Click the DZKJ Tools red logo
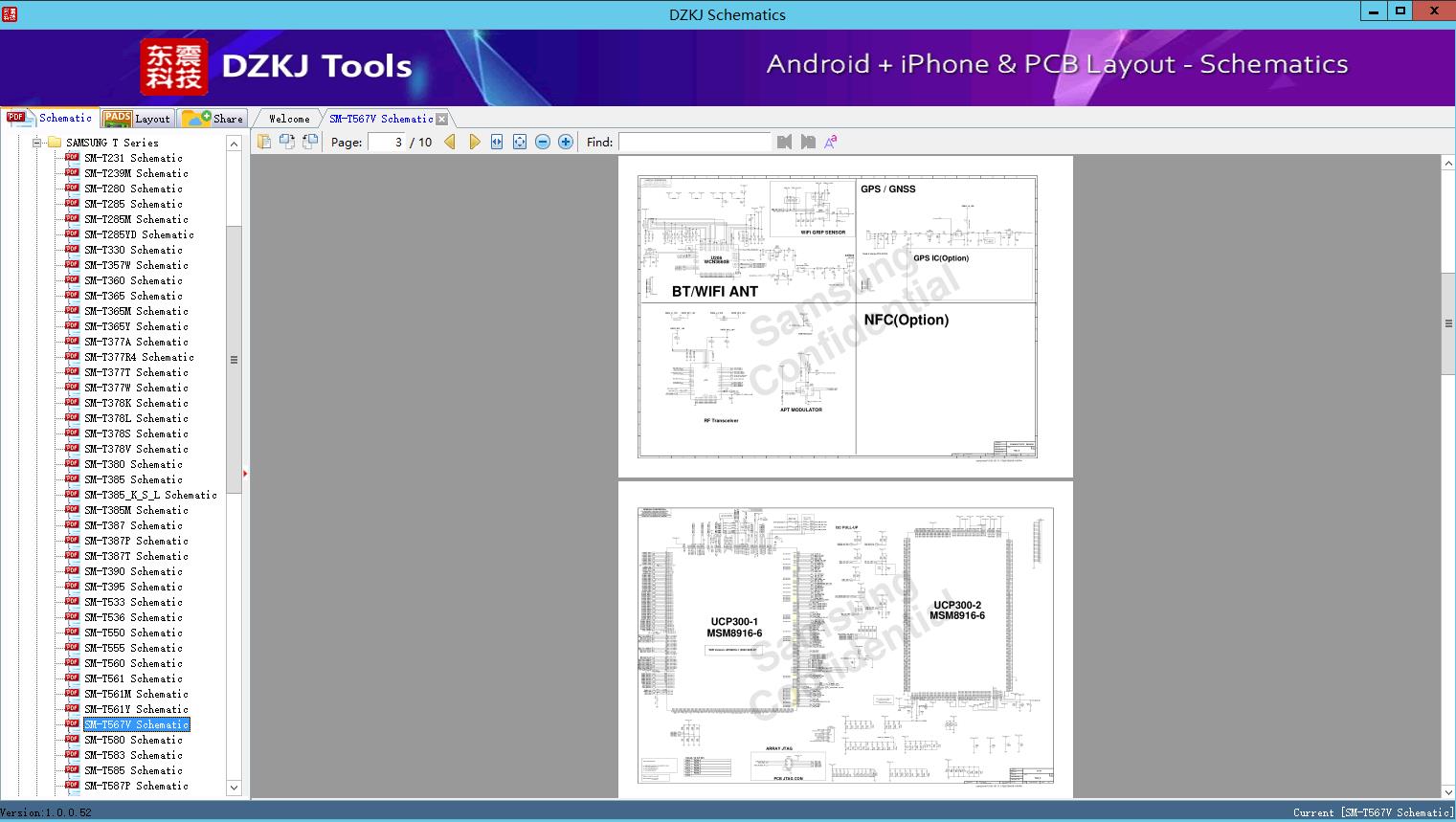1456x822 pixels. (x=174, y=67)
